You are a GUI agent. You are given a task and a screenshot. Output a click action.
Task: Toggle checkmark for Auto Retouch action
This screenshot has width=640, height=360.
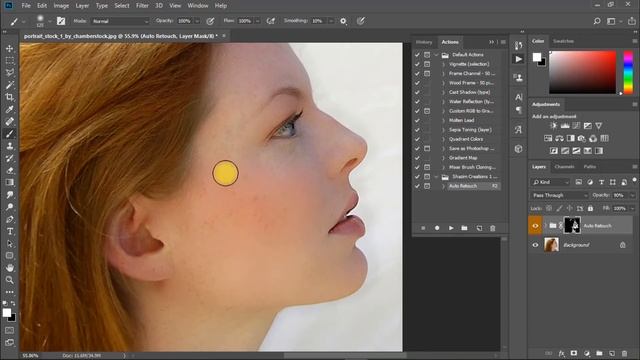417,186
